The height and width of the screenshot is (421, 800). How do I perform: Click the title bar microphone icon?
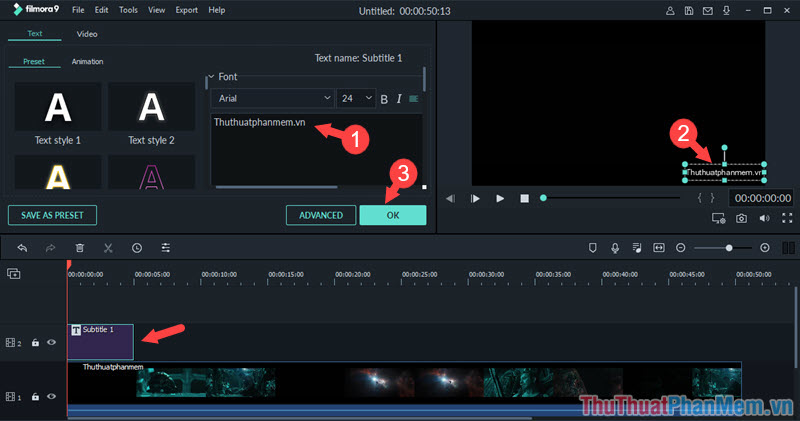727,11
